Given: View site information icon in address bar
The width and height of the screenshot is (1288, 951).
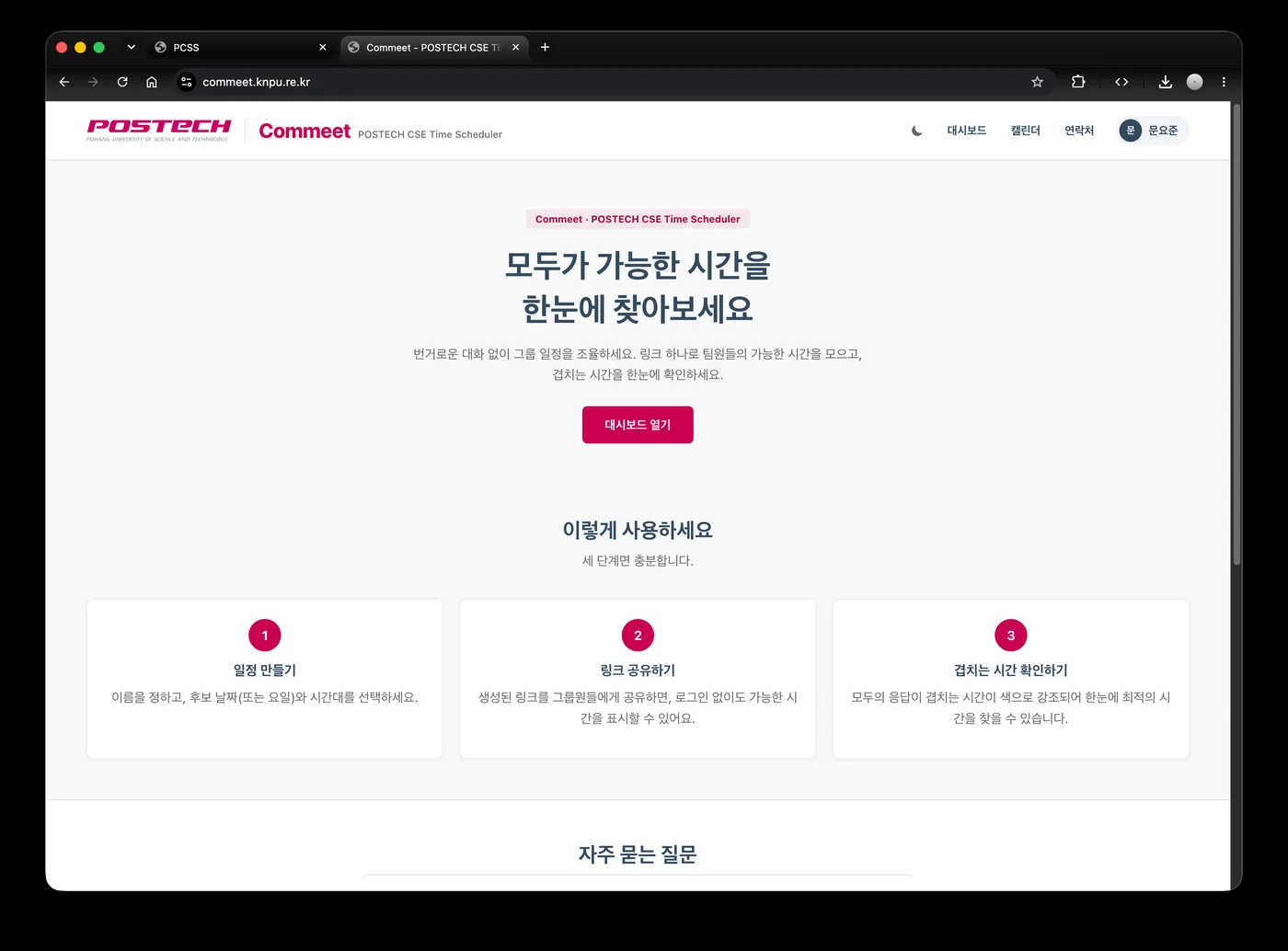Looking at the screenshot, I should click(x=186, y=82).
